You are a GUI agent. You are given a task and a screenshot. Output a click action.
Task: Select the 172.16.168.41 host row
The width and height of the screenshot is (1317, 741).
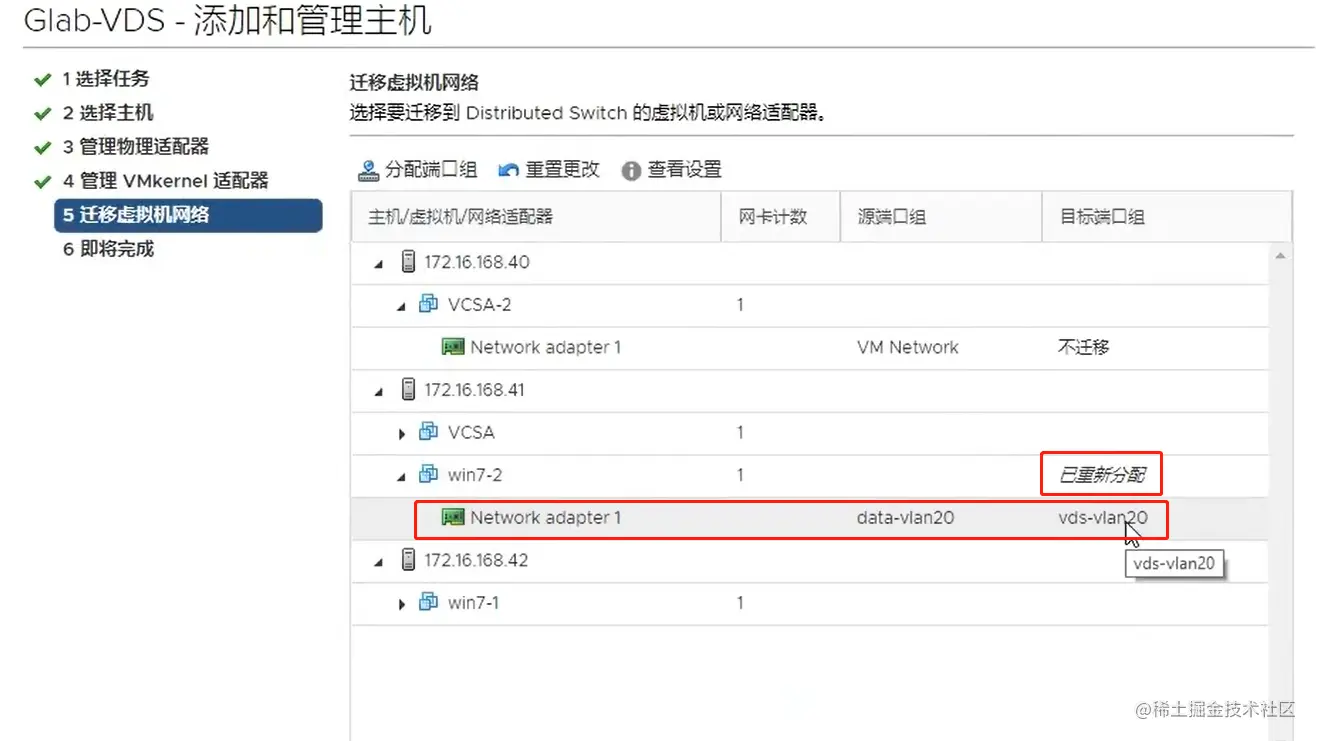pyautogui.click(x=809, y=390)
